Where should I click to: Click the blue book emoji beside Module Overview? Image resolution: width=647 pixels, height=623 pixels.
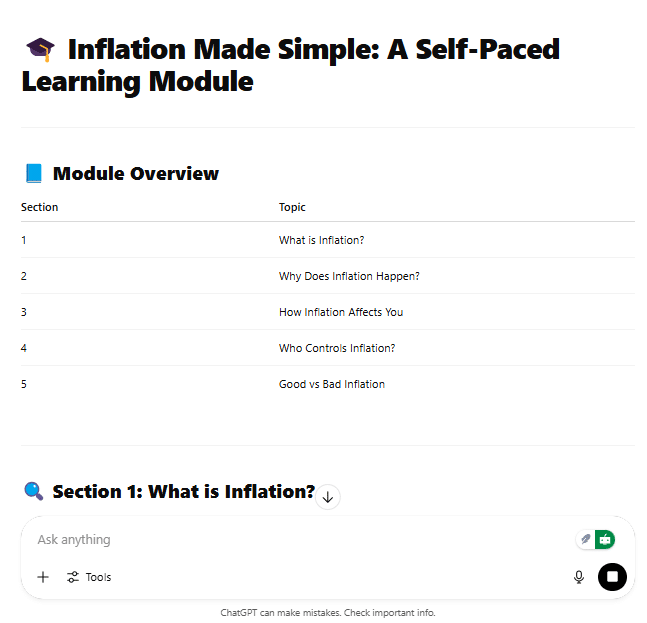point(34,173)
